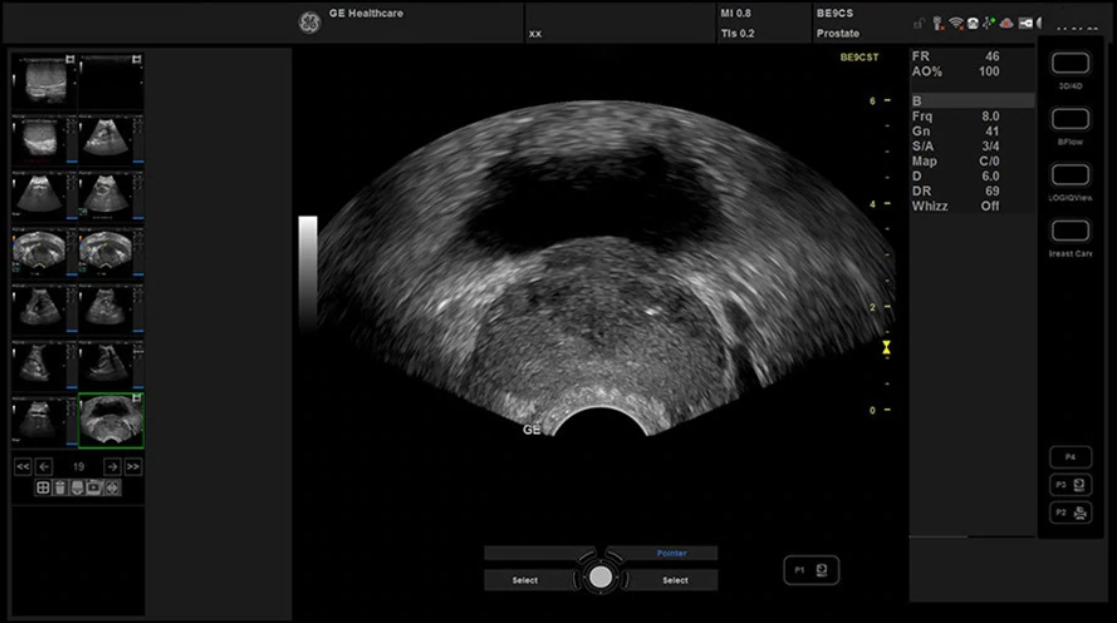
Task: Click the trackball center button
Action: click(x=600, y=577)
